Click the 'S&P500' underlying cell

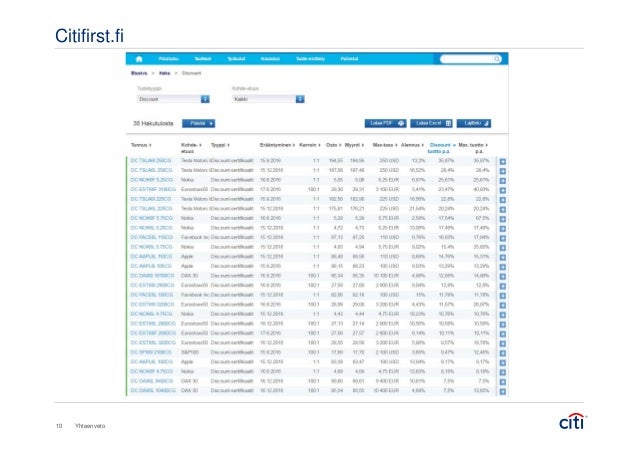(189, 352)
